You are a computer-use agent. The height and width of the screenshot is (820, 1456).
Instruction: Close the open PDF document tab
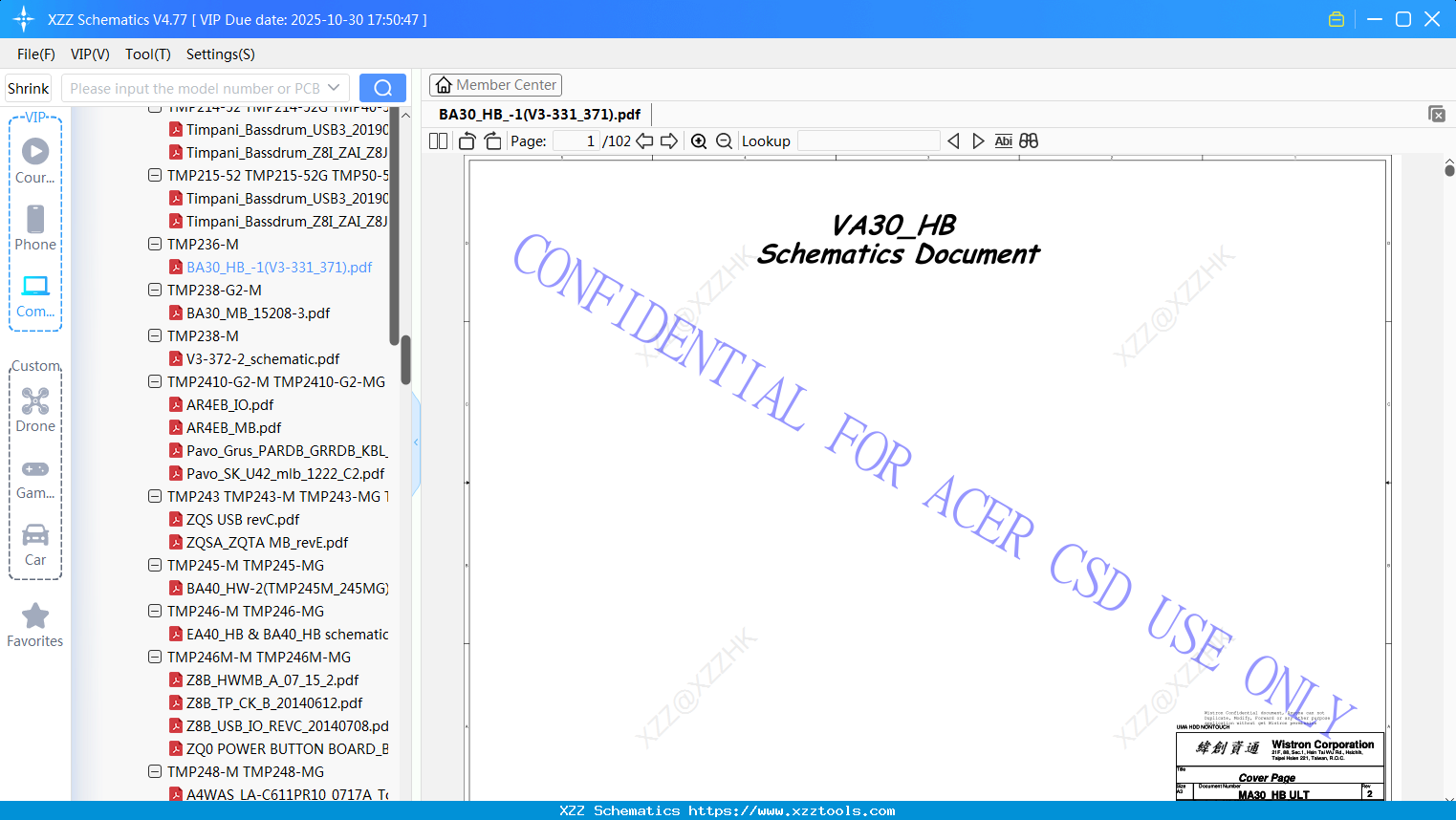point(1437,114)
